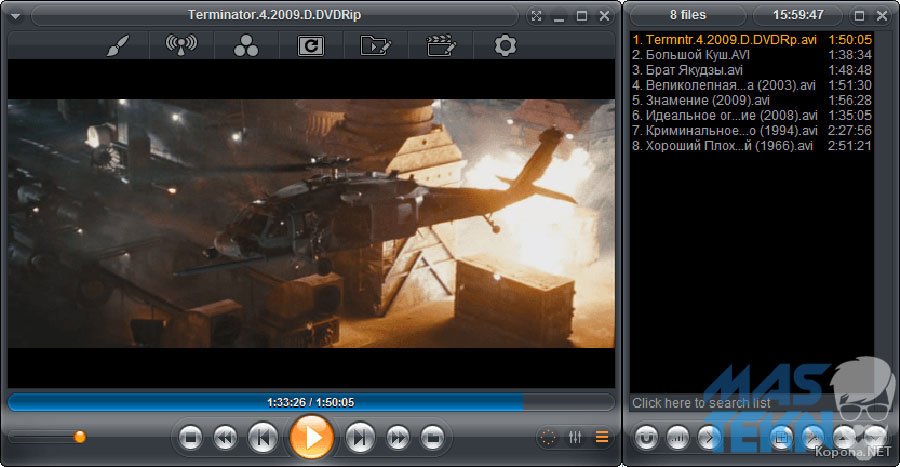Click the large orange play button
Image resolution: width=900 pixels, height=467 pixels.
click(x=312, y=437)
